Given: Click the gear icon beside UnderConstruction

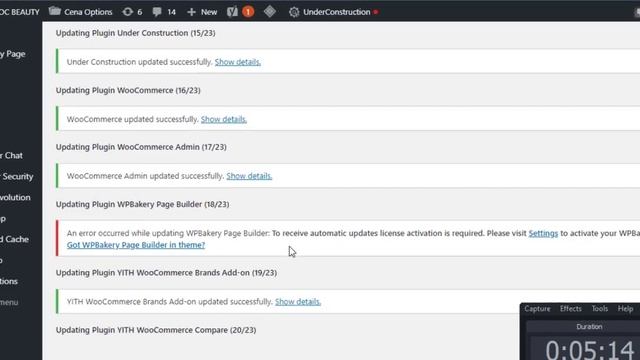Looking at the screenshot, I should click(x=294, y=12).
